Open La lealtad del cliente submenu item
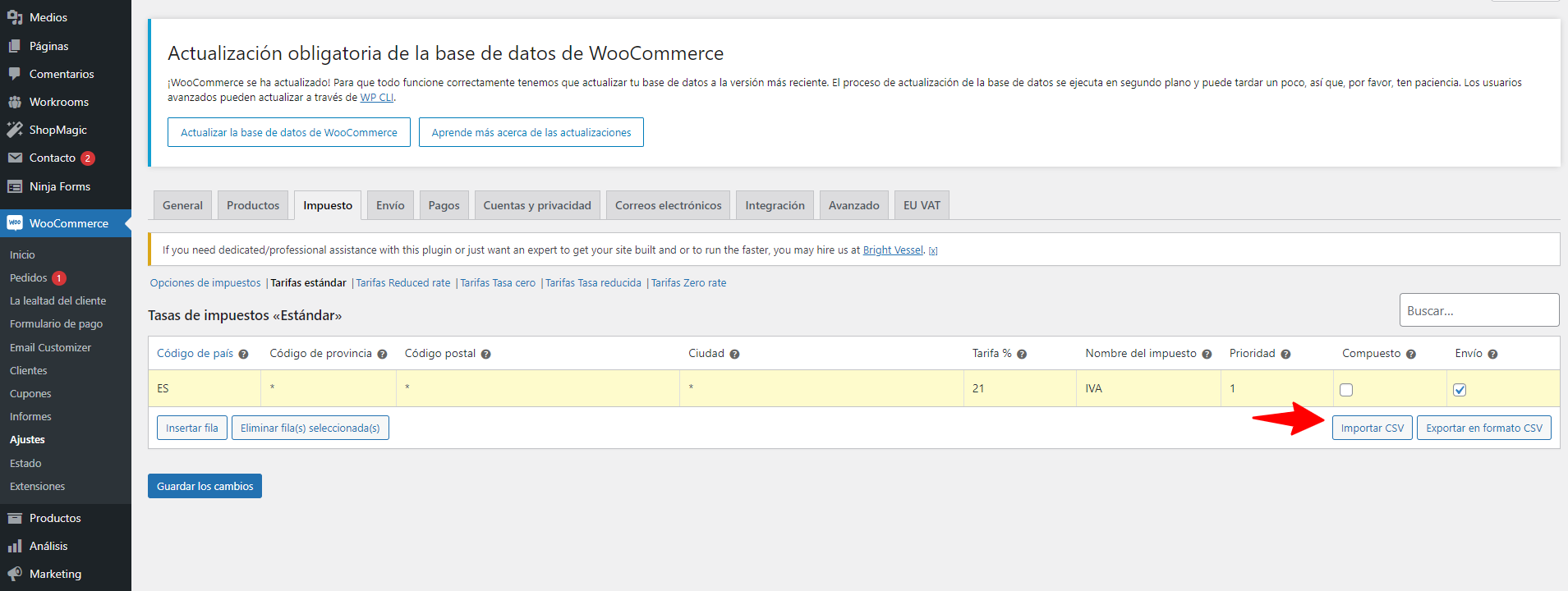The width and height of the screenshot is (1568, 591). point(57,301)
